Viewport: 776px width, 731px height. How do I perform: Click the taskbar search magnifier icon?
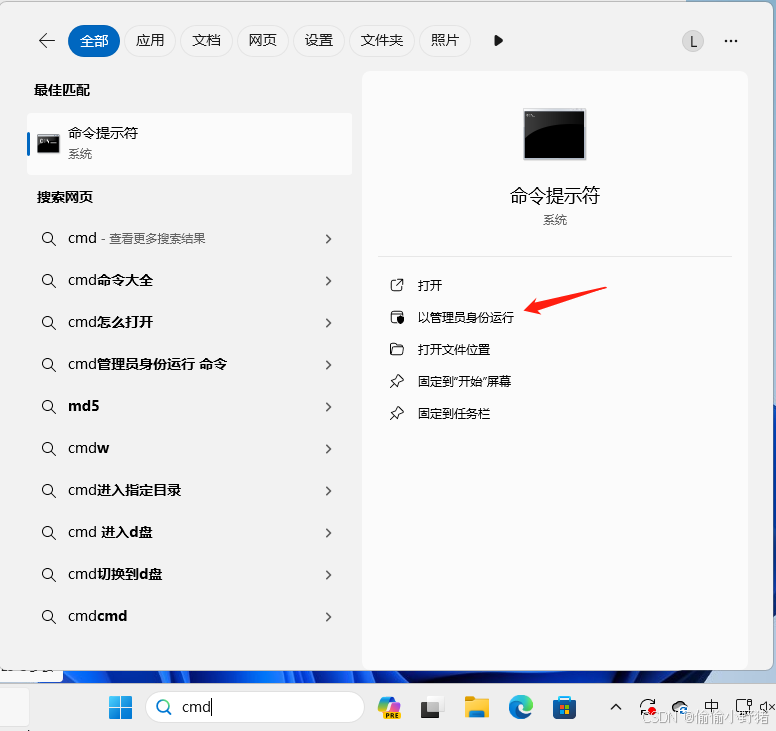click(164, 707)
